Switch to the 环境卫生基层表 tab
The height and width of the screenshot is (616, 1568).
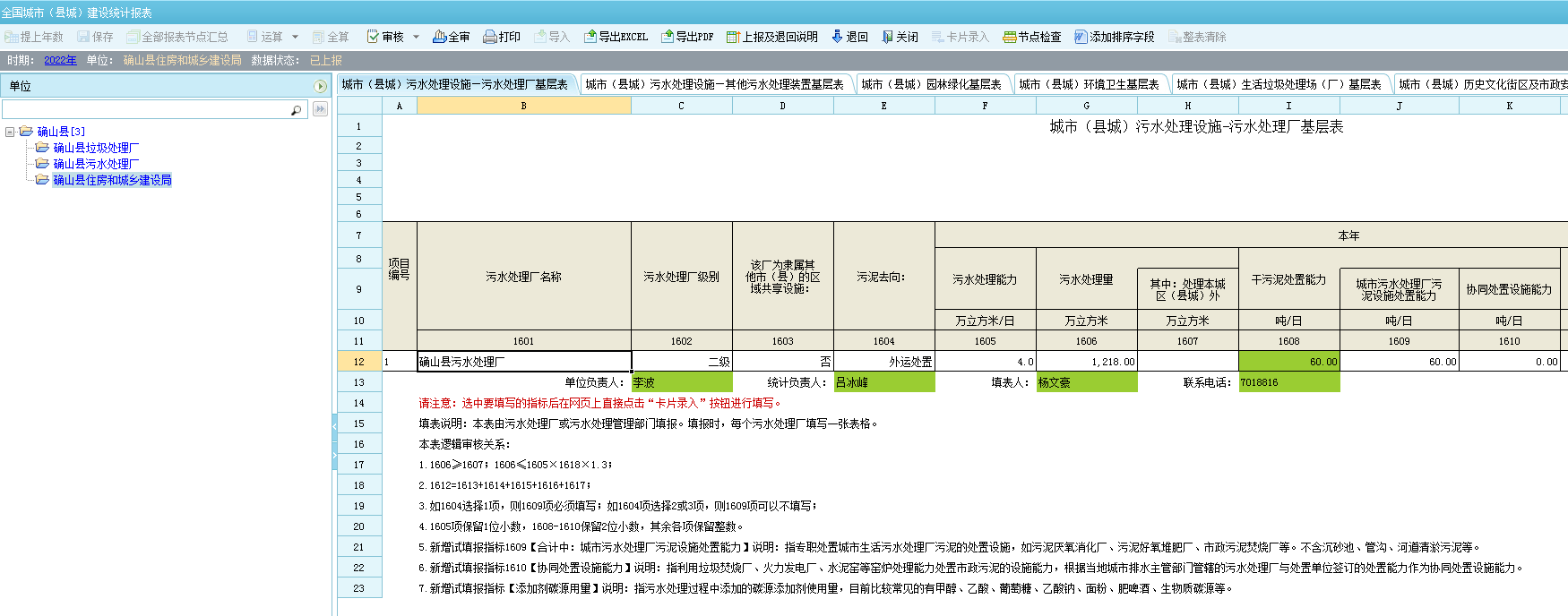tap(1089, 84)
